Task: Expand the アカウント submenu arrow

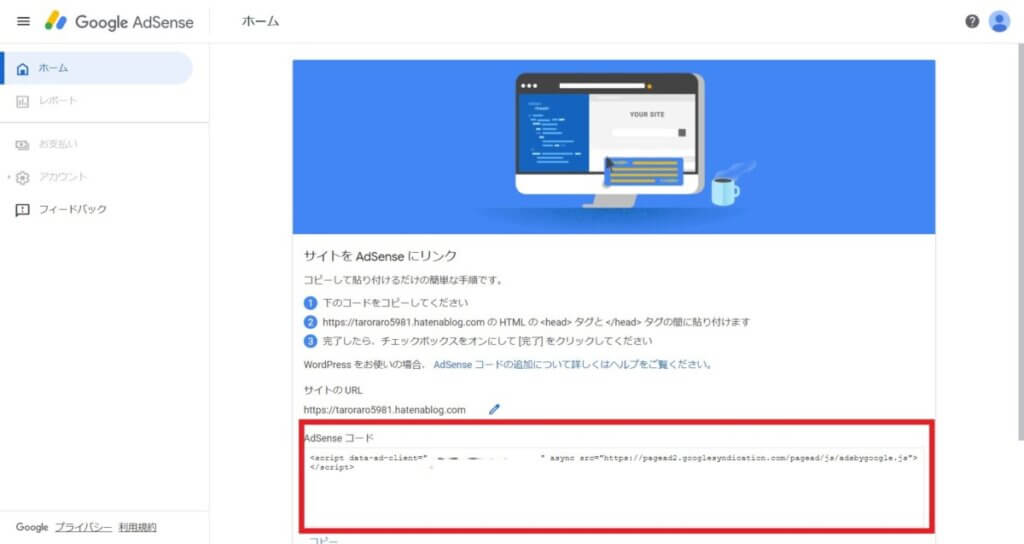Action: coord(8,177)
